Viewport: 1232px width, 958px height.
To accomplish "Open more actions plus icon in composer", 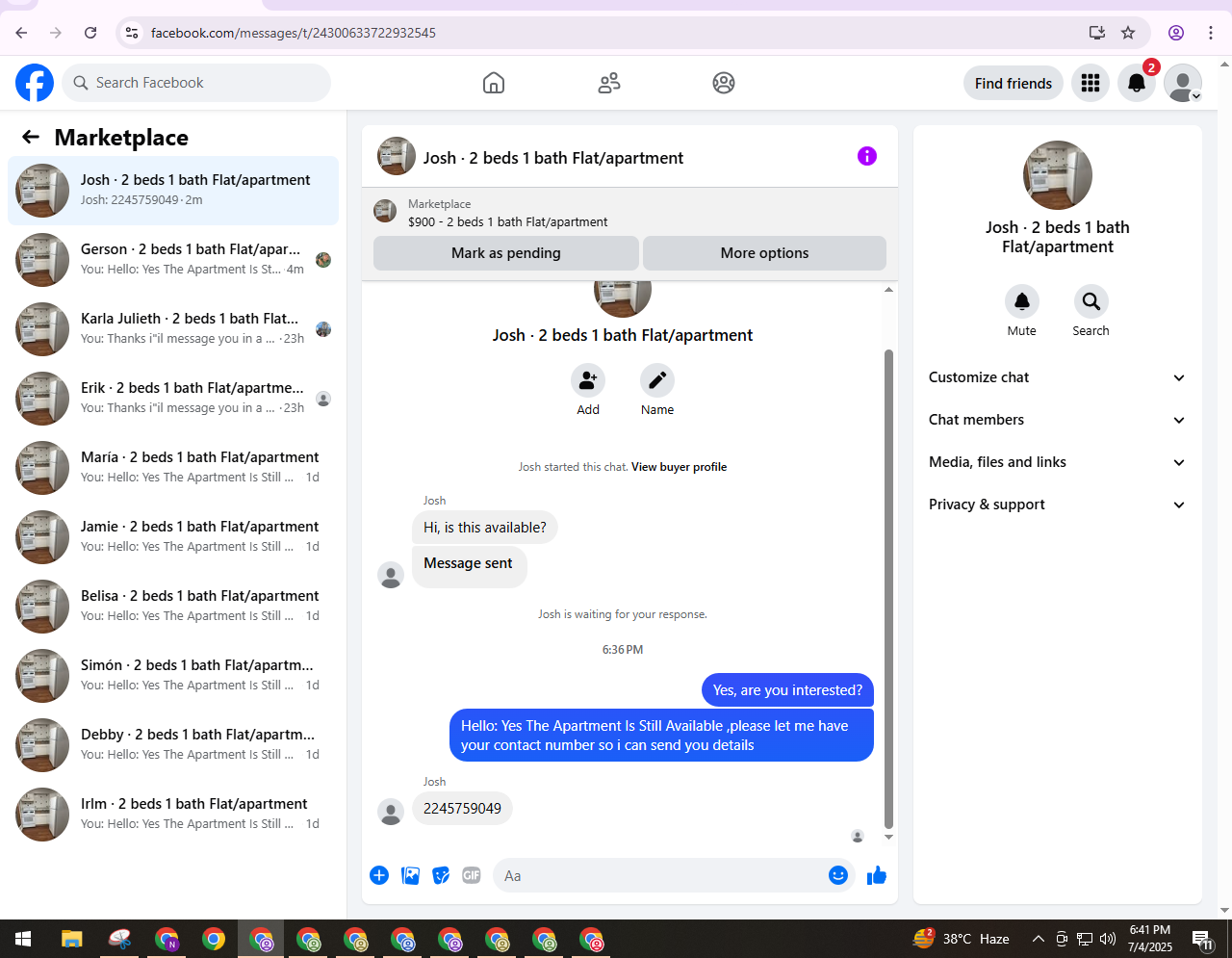I will tap(379, 875).
